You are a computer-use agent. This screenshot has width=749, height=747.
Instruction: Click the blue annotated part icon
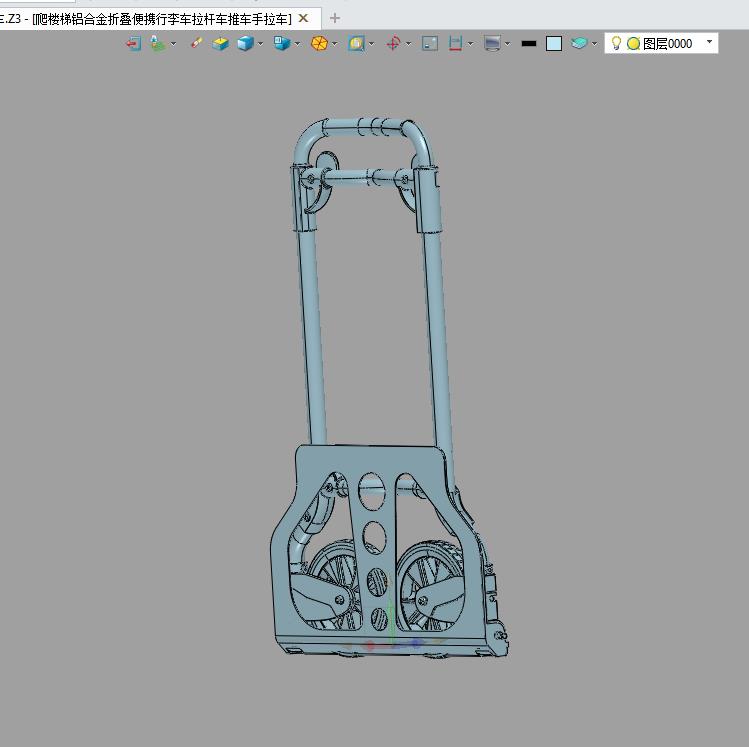282,43
